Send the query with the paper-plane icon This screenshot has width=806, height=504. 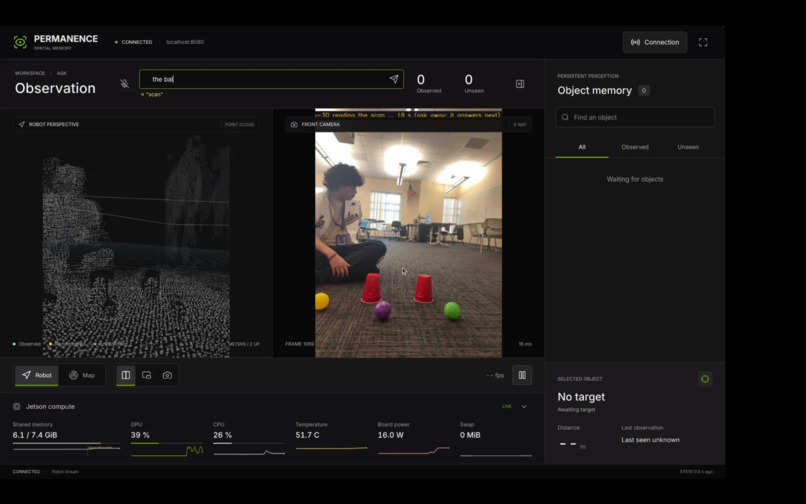(394, 79)
